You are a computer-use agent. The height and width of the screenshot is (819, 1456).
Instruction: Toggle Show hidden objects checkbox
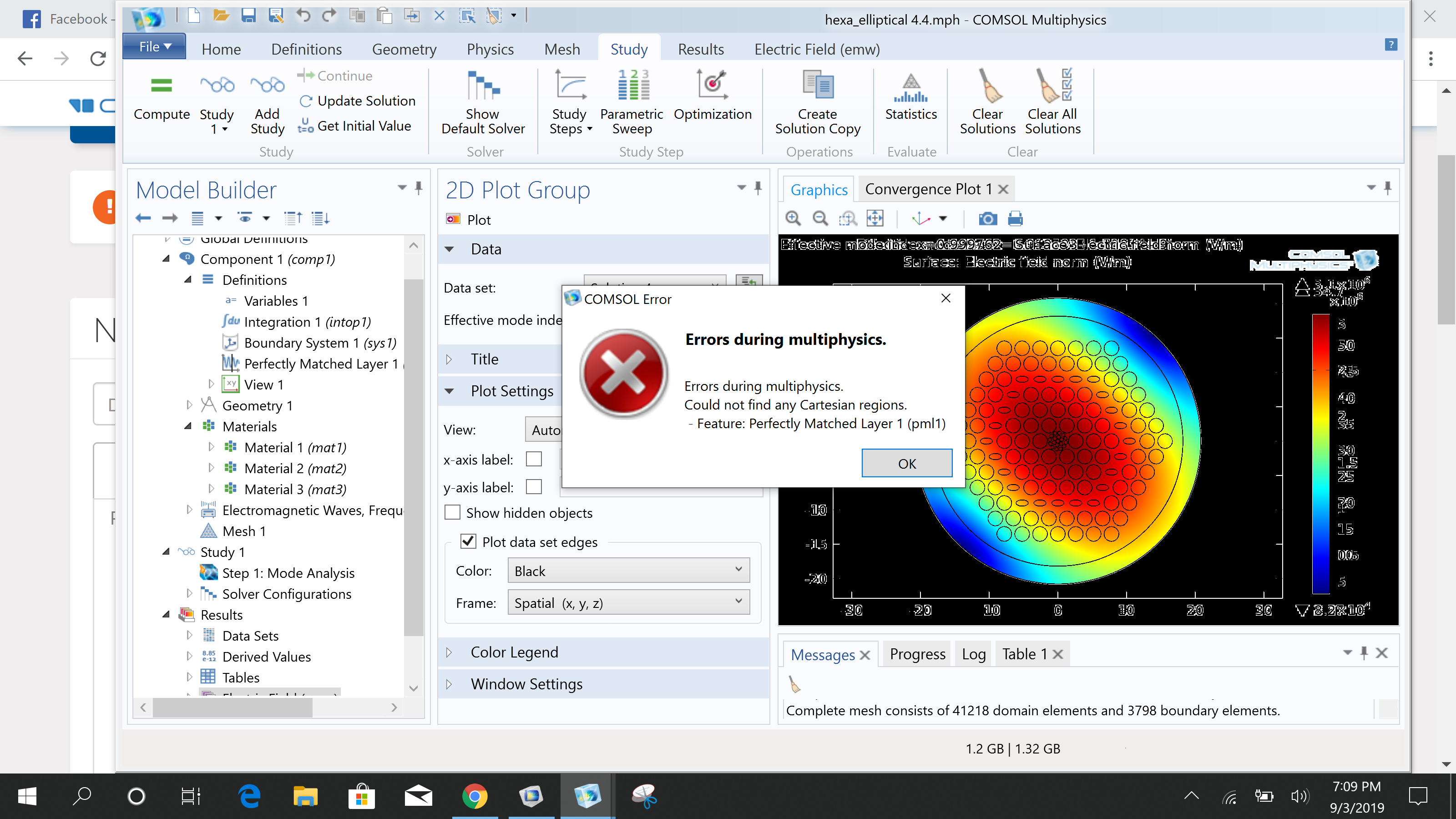coord(452,513)
